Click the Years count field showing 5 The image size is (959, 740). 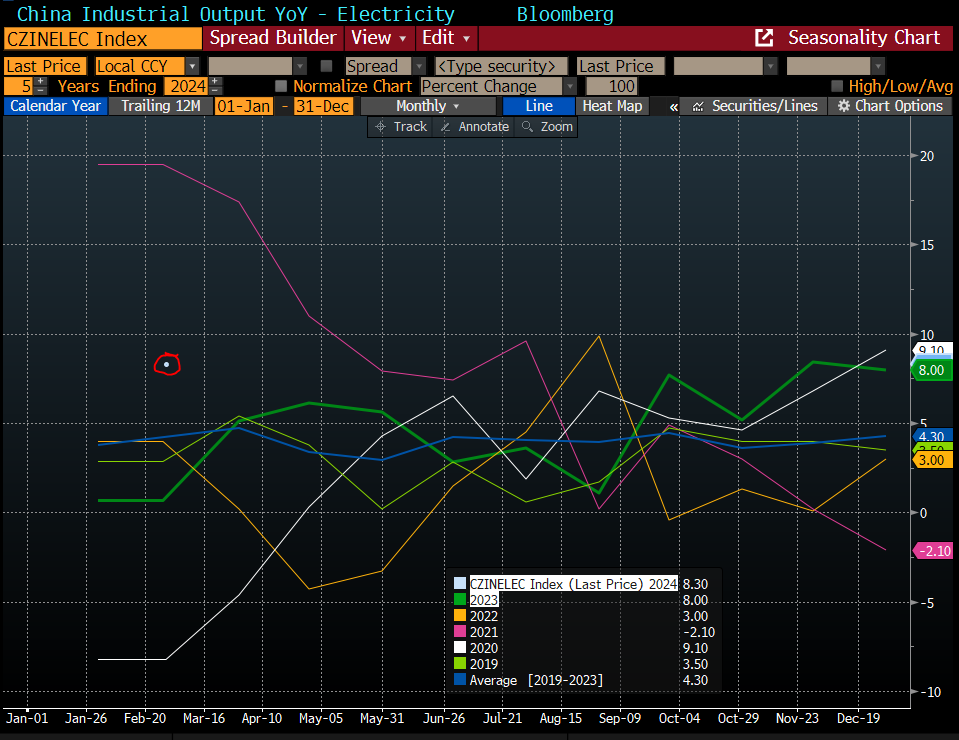point(19,86)
